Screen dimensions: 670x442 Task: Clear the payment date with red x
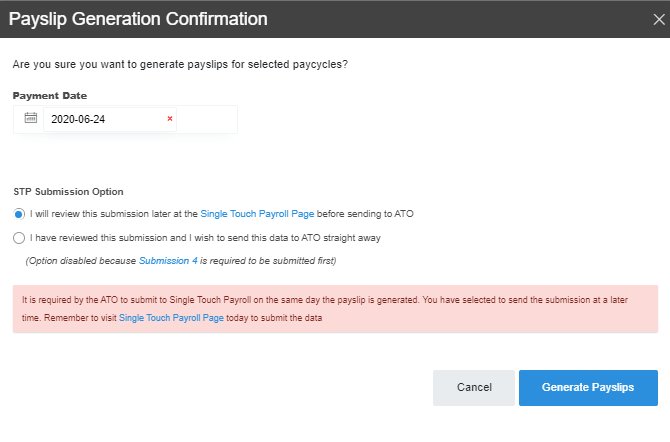click(170, 119)
